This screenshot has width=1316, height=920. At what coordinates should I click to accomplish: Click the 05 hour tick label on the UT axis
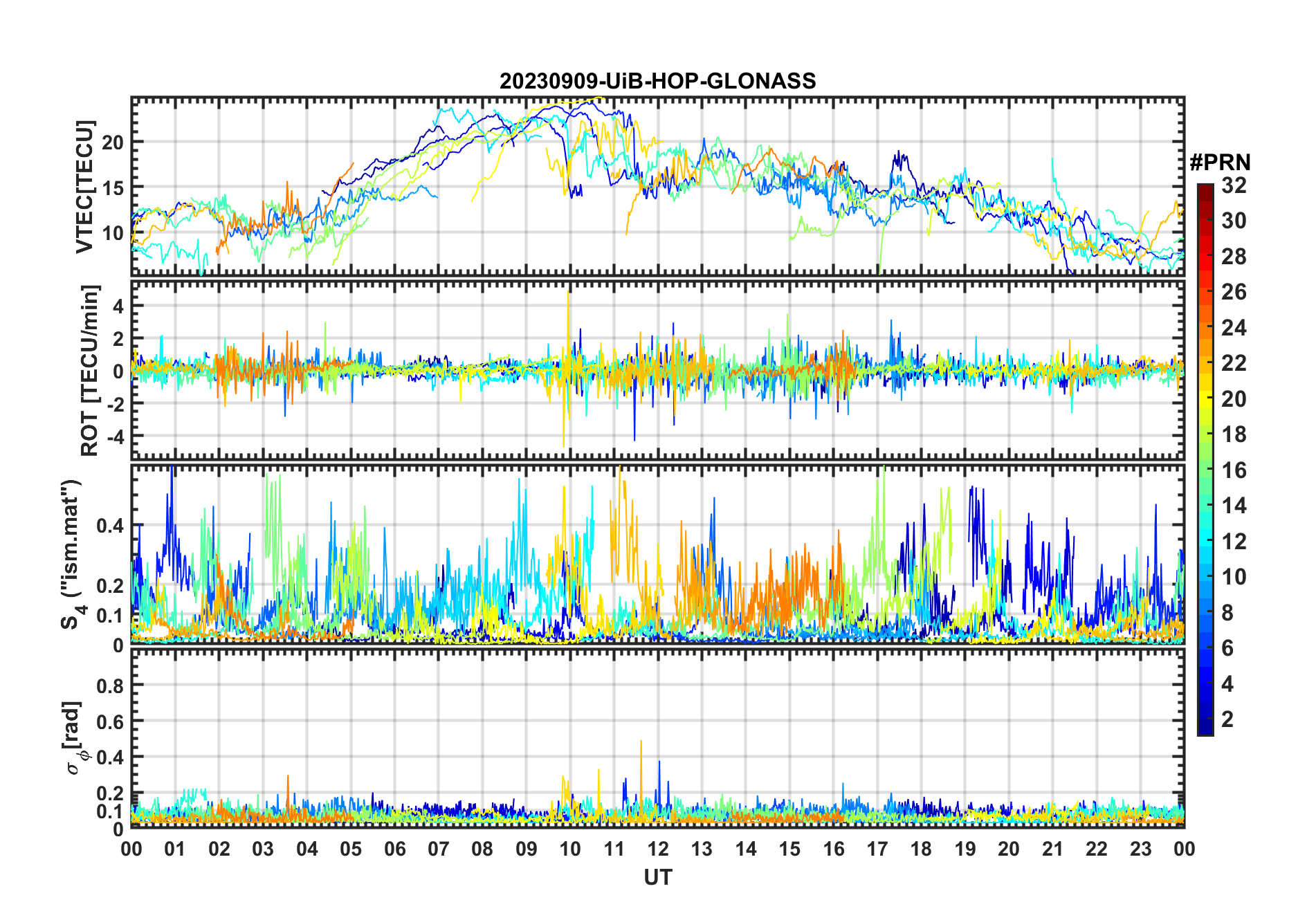click(351, 849)
